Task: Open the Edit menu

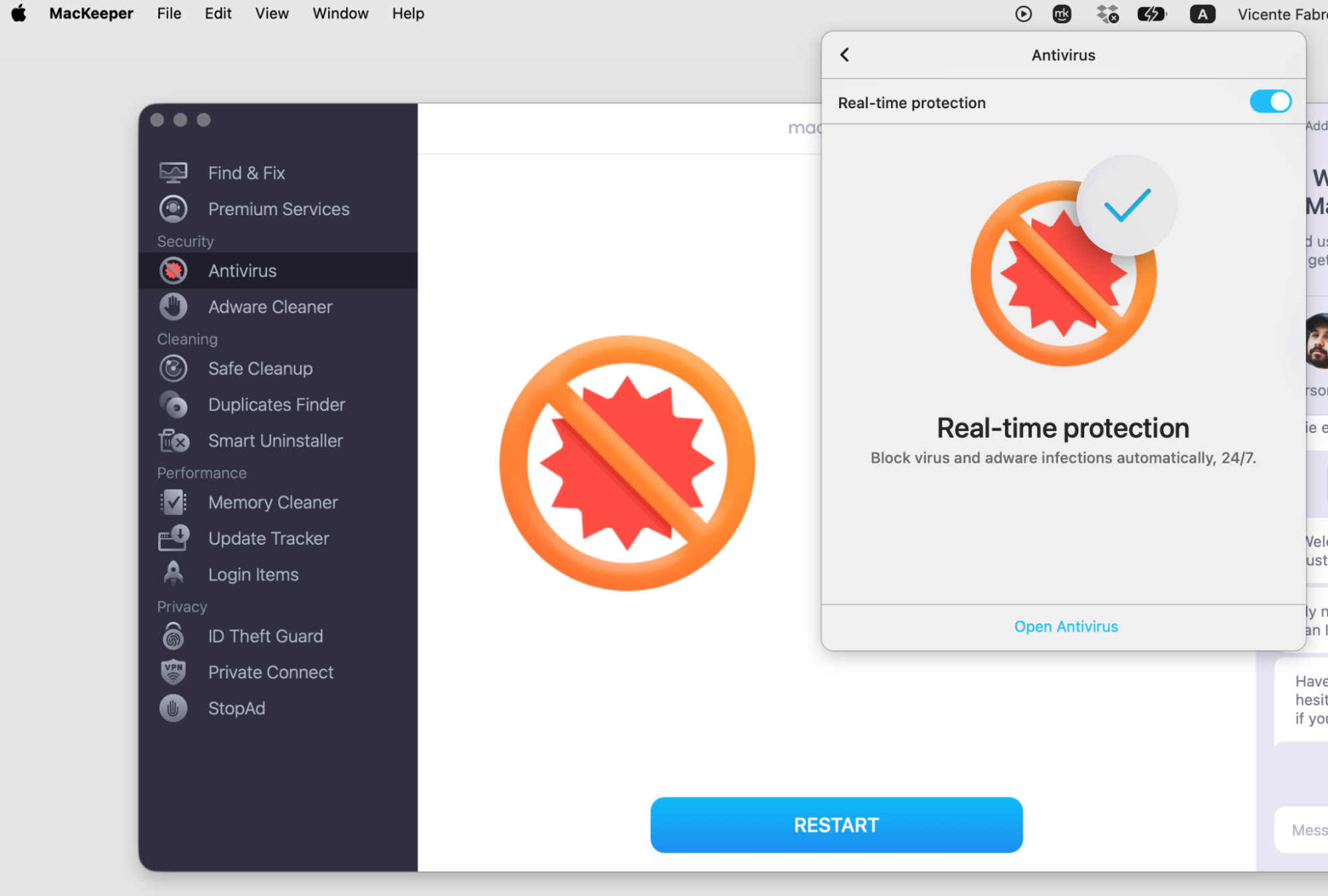Action: 218,13
